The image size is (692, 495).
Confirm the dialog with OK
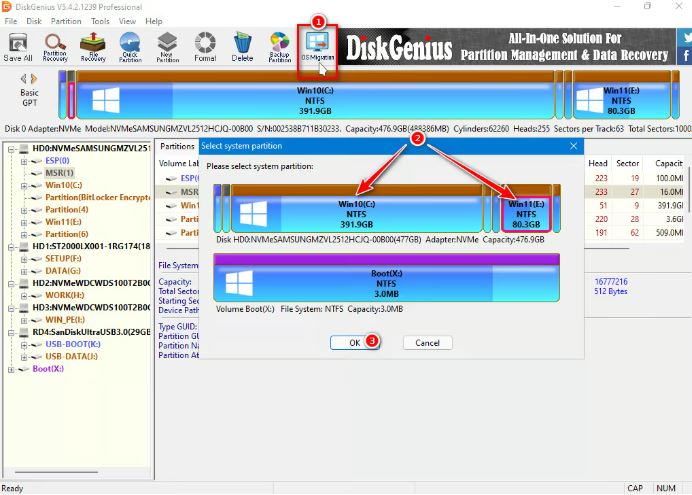pos(354,342)
